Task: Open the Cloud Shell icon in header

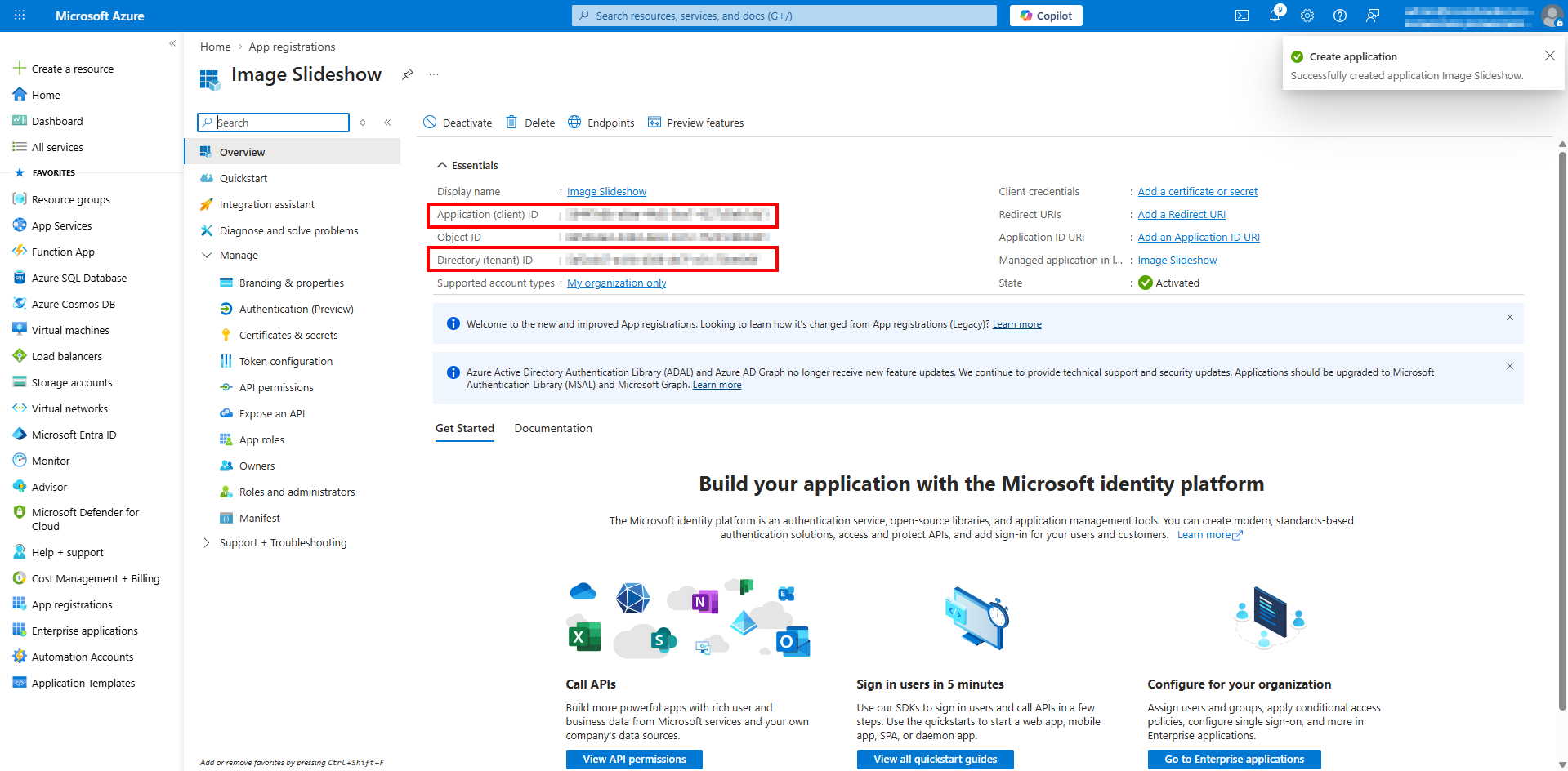Action: [1242, 16]
